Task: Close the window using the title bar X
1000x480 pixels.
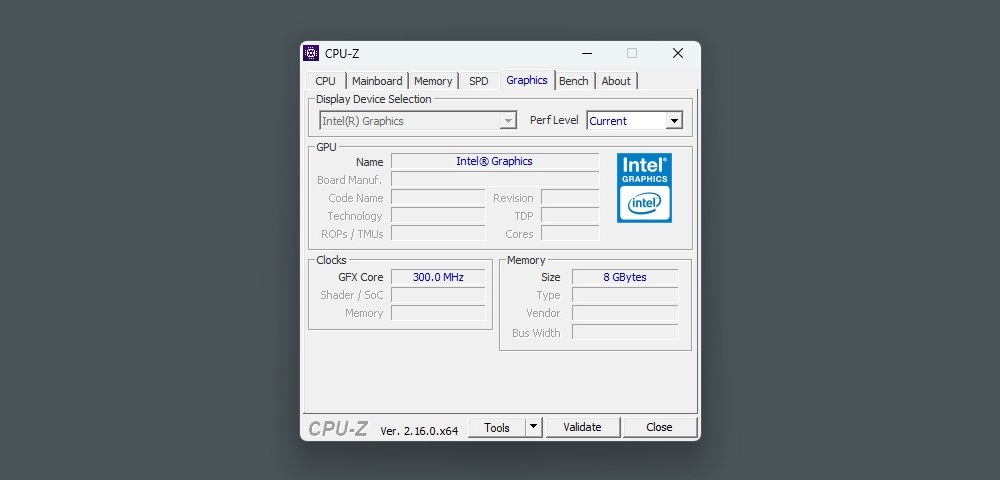Action: pos(677,54)
